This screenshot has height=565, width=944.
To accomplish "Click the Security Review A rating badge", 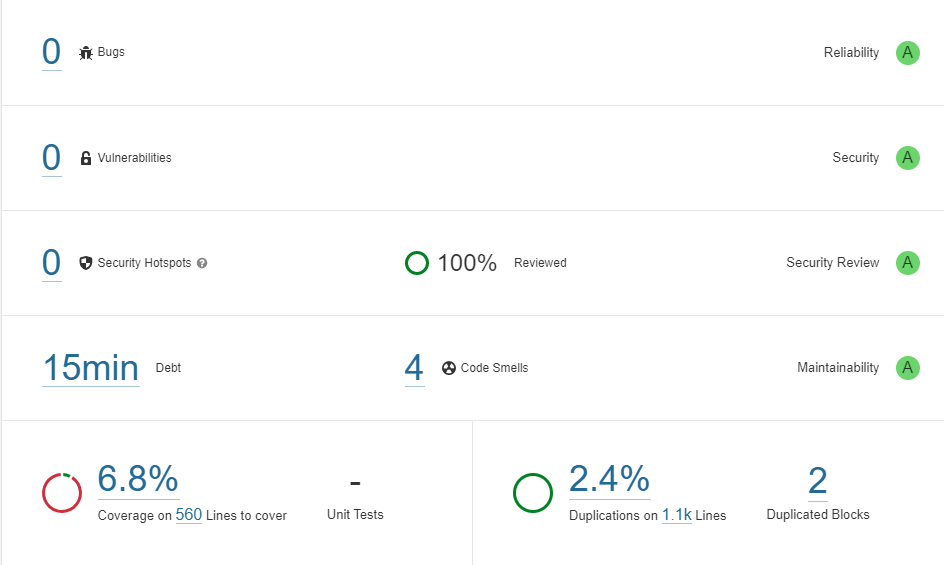I will tap(908, 263).
